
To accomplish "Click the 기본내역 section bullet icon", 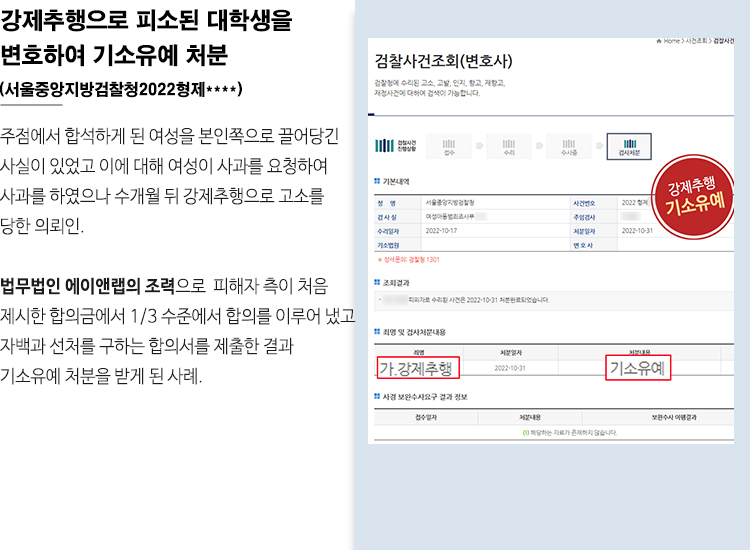I will click(x=377, y=182).
